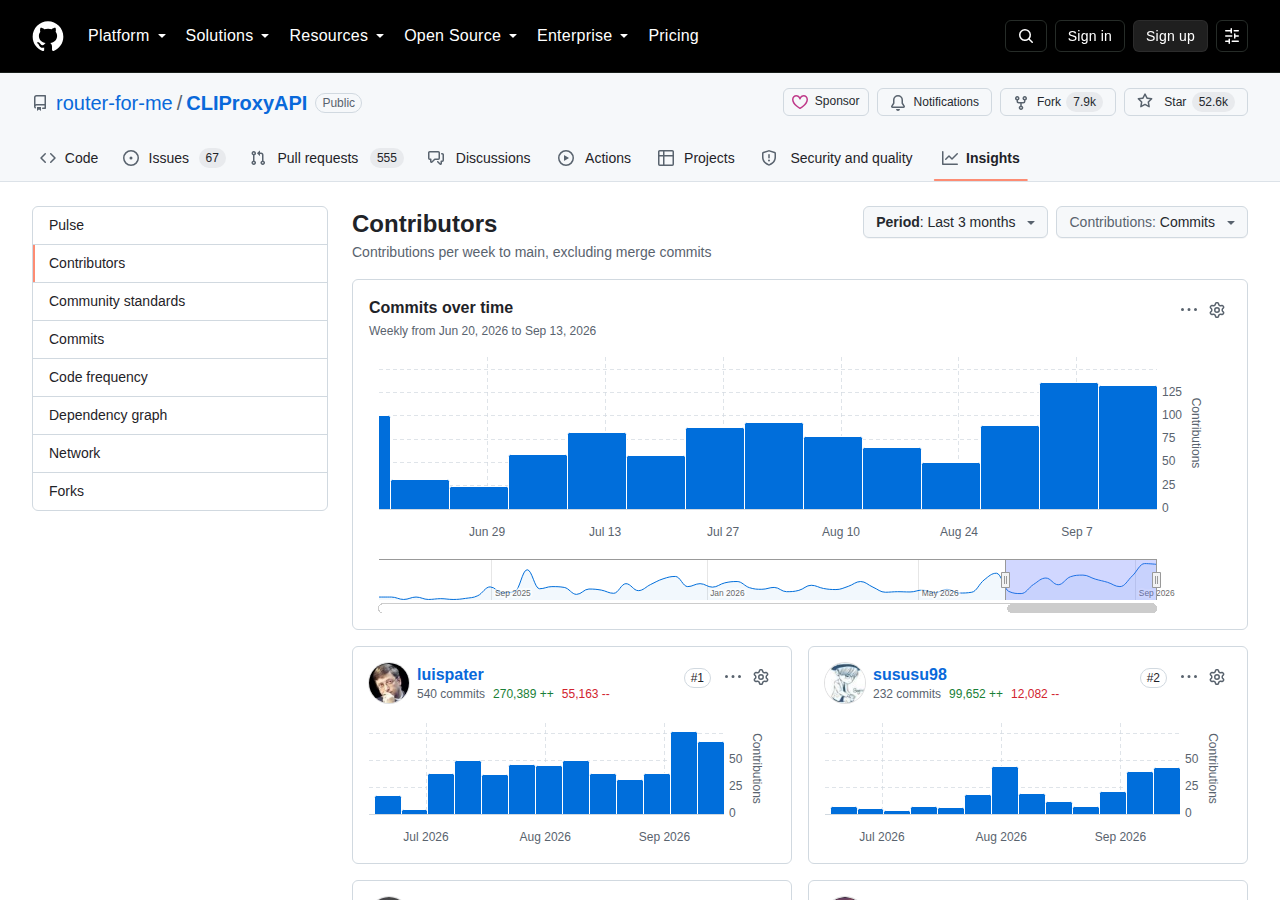
Task: Open three-dot menu on Commits over time
Action: [x=1189, y=310]
